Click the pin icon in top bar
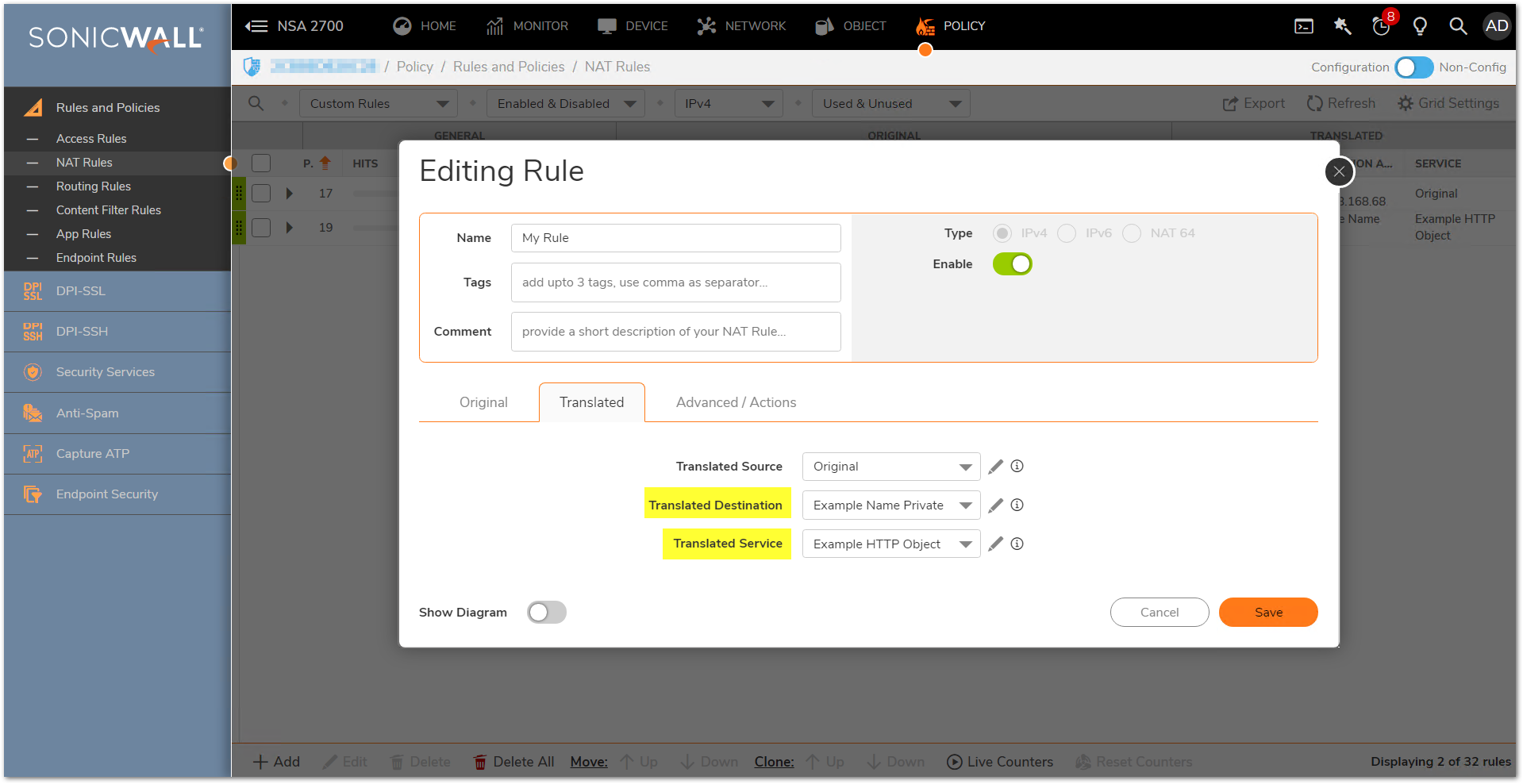Image resolution: width=1523 pixels, height=784 pixels. [1343, 26]
